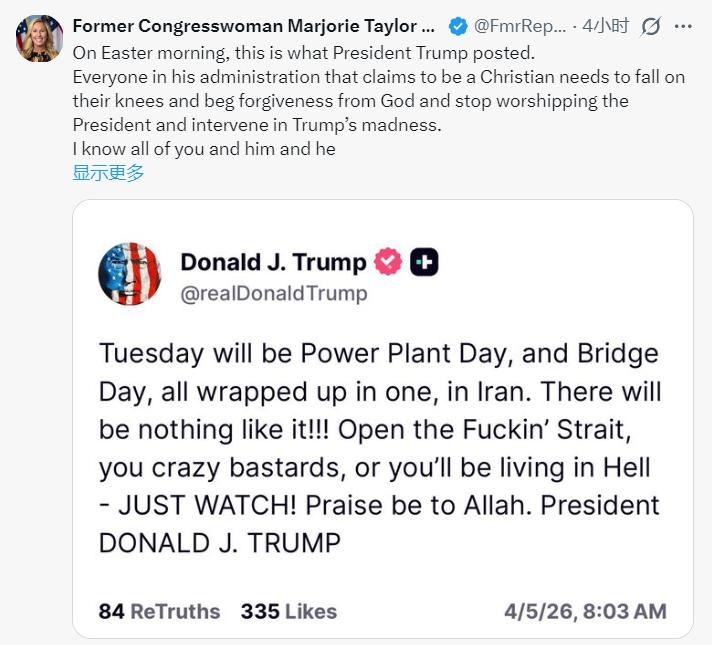The image size is (712, 645).
Task: Click Marjorie Taylor Greene's profile avatar
Action: click(39, 39)
